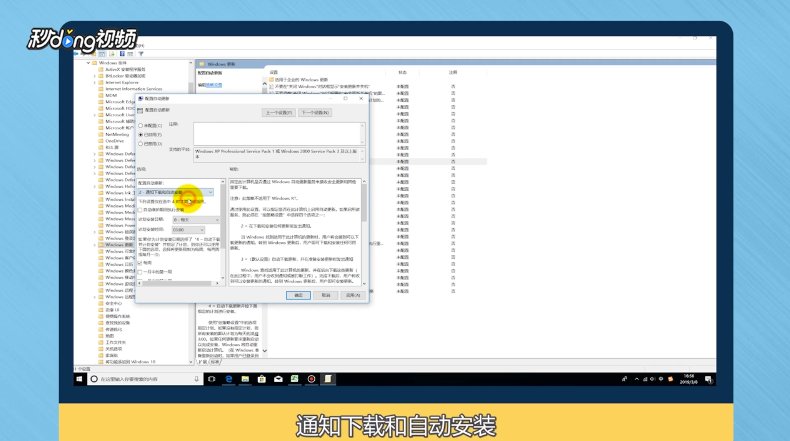
Task: Select the 已禁用 (Disabled) radio button
Action: click(x=141, y=144)
